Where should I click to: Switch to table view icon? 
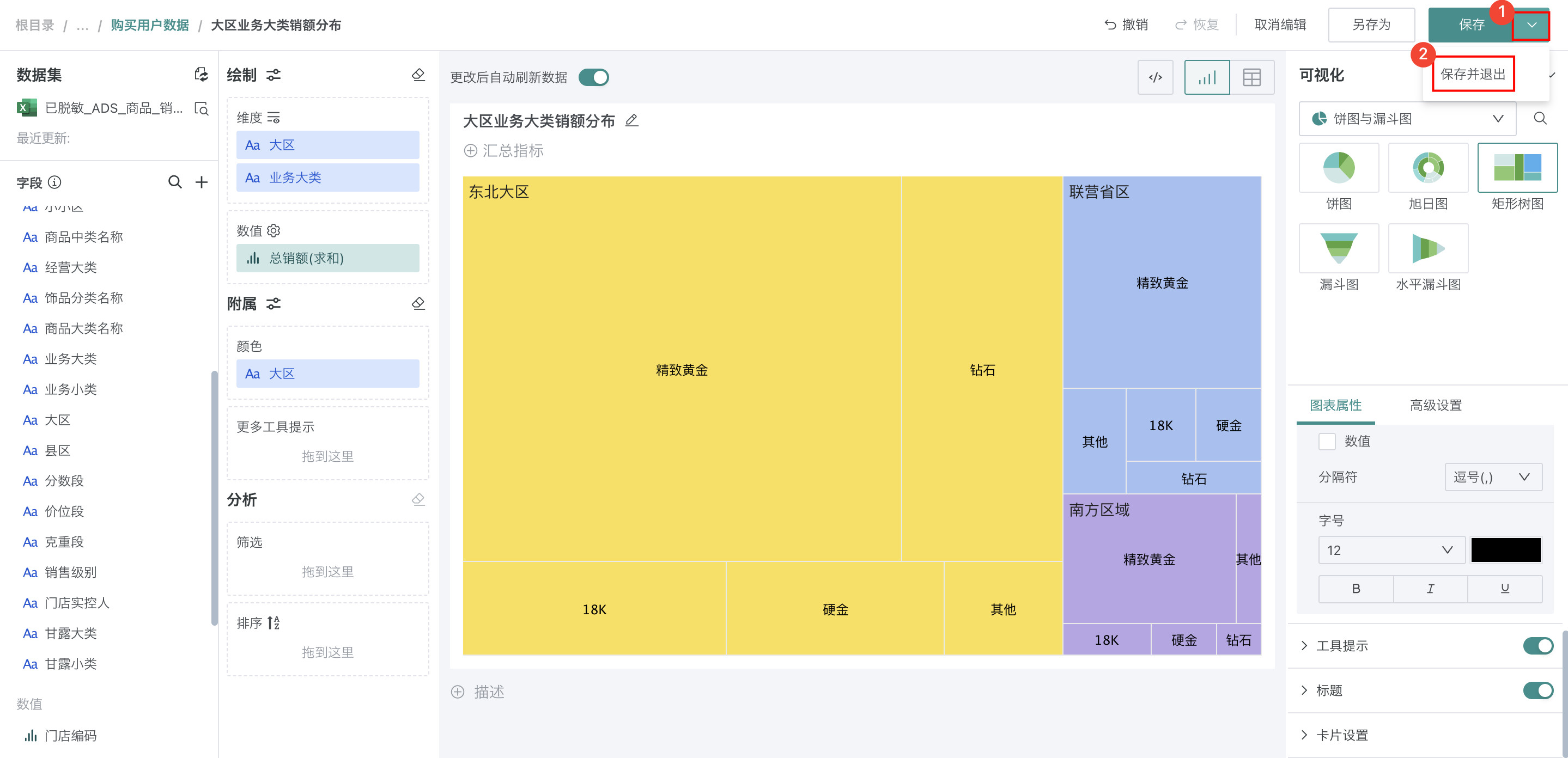coord(1251,77)
